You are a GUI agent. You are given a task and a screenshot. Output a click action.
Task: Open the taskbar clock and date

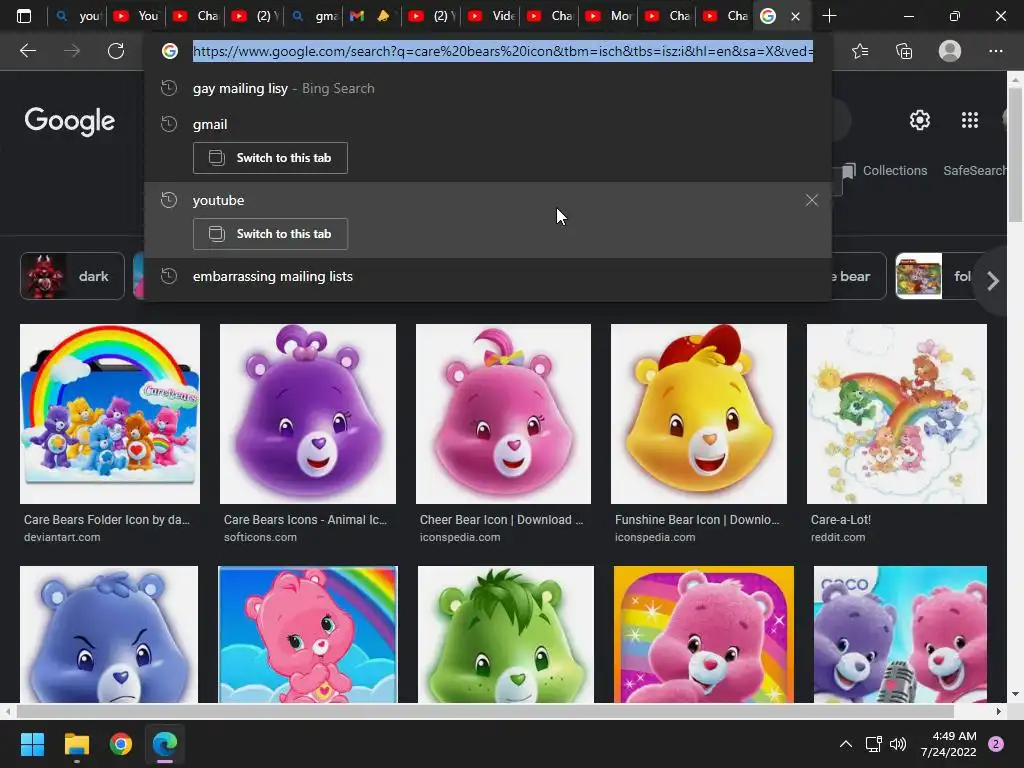(x=948, y=744)
